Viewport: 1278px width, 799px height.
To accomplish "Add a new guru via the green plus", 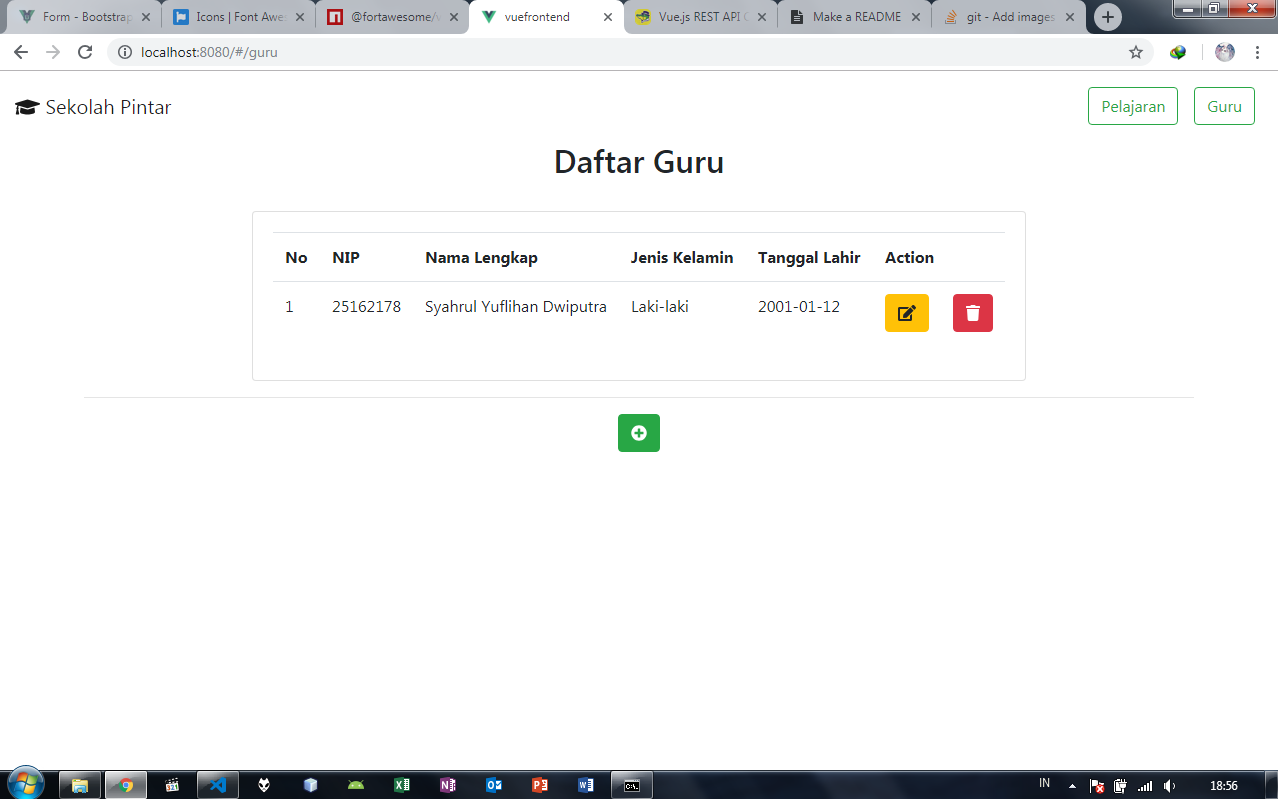I will pos(638,432).
